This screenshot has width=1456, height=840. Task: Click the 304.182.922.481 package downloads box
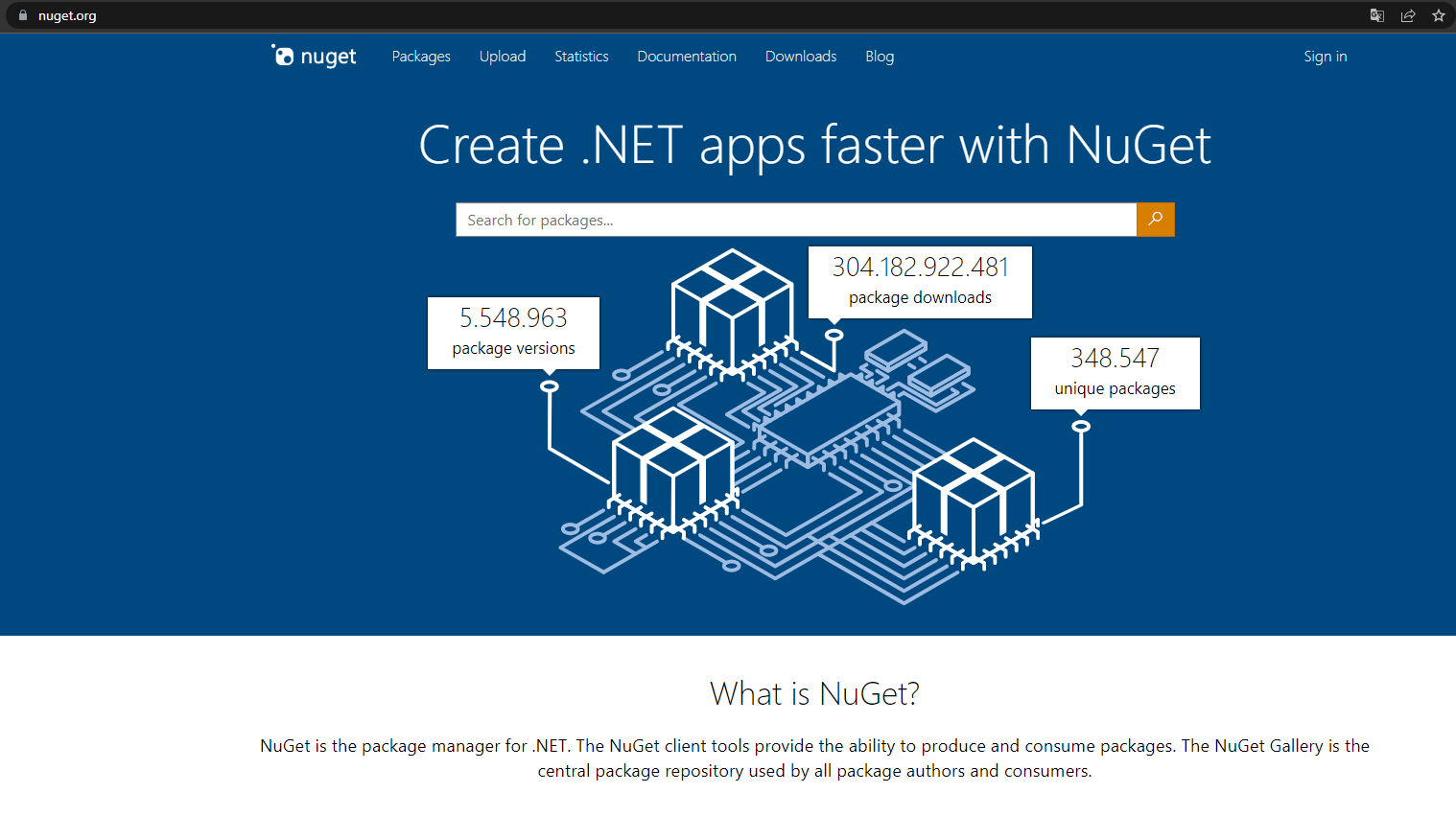coord(920,282)
